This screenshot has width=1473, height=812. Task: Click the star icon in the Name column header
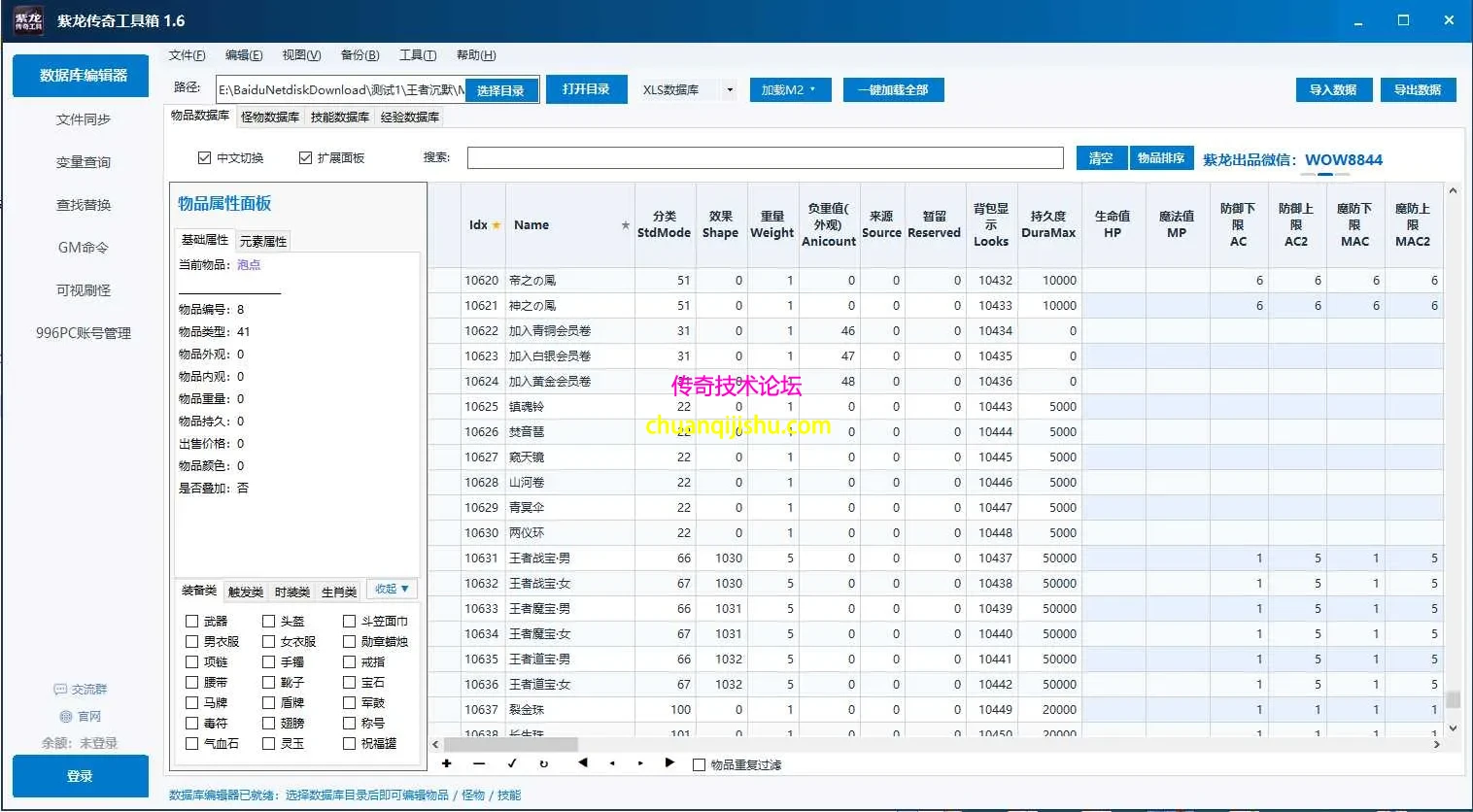click(626, 225)
